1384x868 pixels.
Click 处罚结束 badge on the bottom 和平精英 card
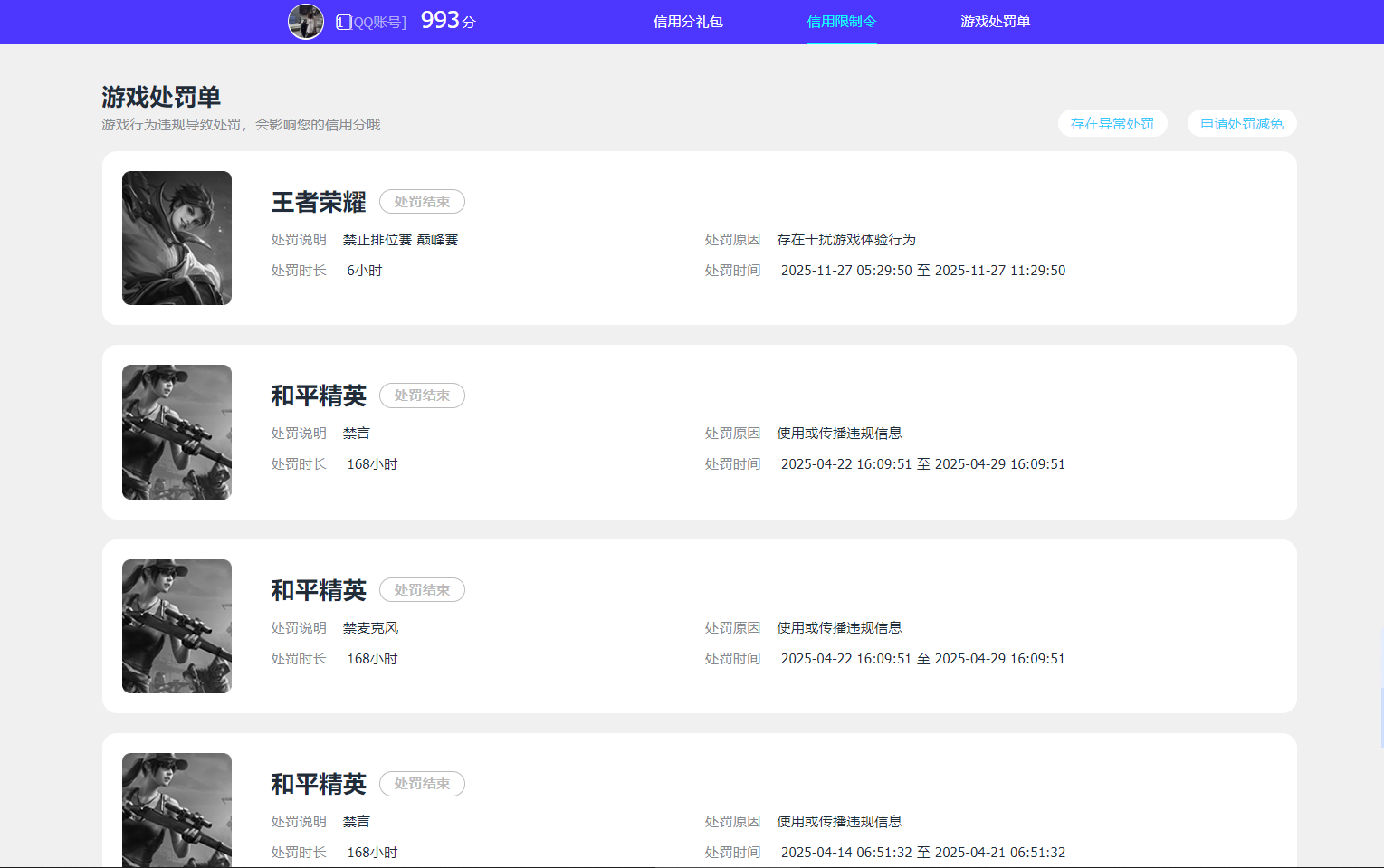point(422,783)
